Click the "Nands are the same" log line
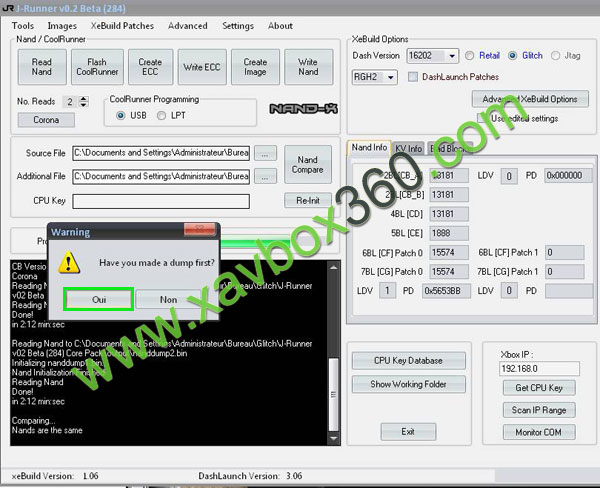Viewport: 600px width, 488px height. pos(47,430)
